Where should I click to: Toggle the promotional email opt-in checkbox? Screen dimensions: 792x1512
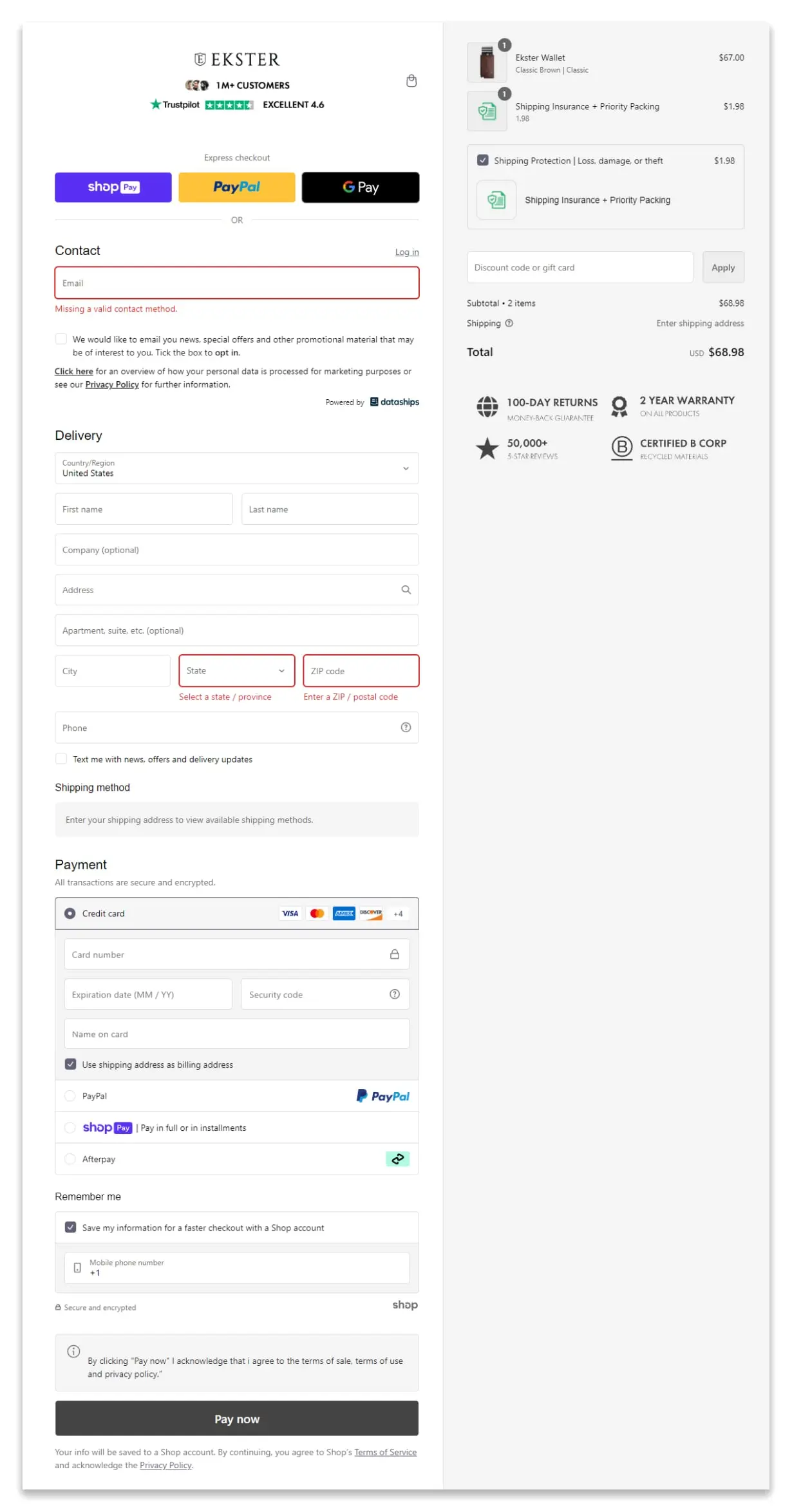pyautogui.click(x=61, y=339)
